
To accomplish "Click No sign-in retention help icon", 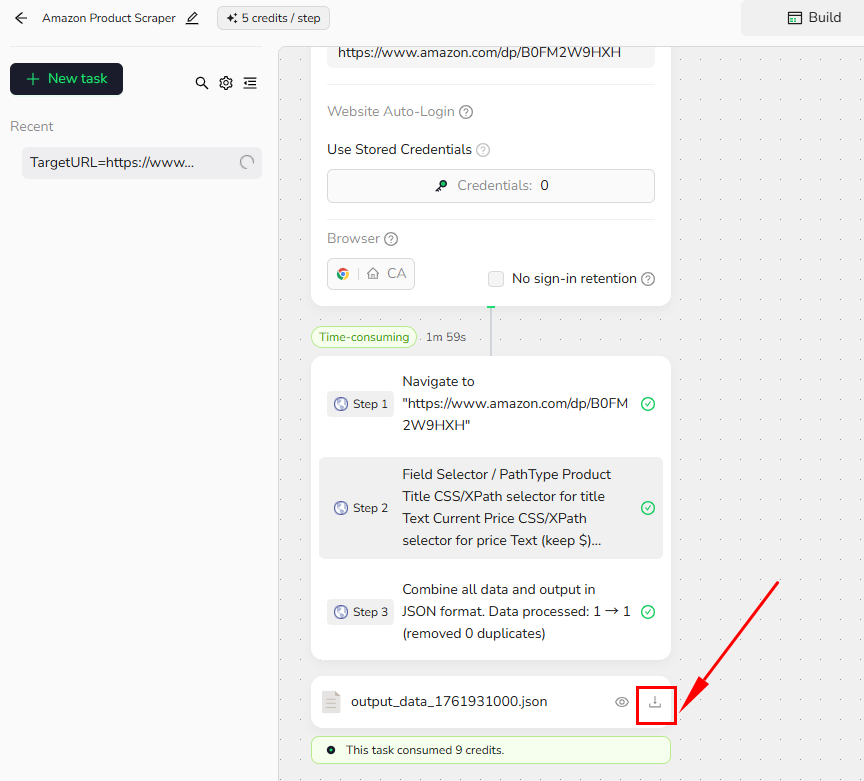I will [x=648, y=279].
